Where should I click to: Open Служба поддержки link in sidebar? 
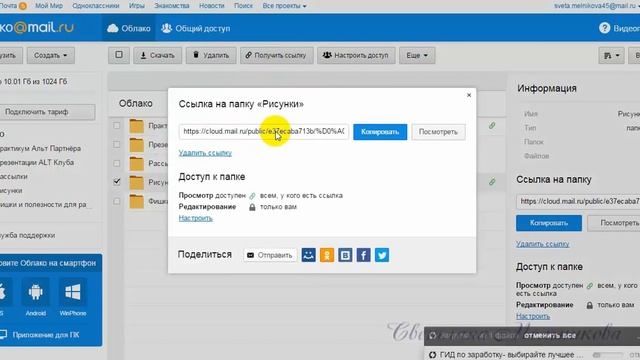pos(27,235)
